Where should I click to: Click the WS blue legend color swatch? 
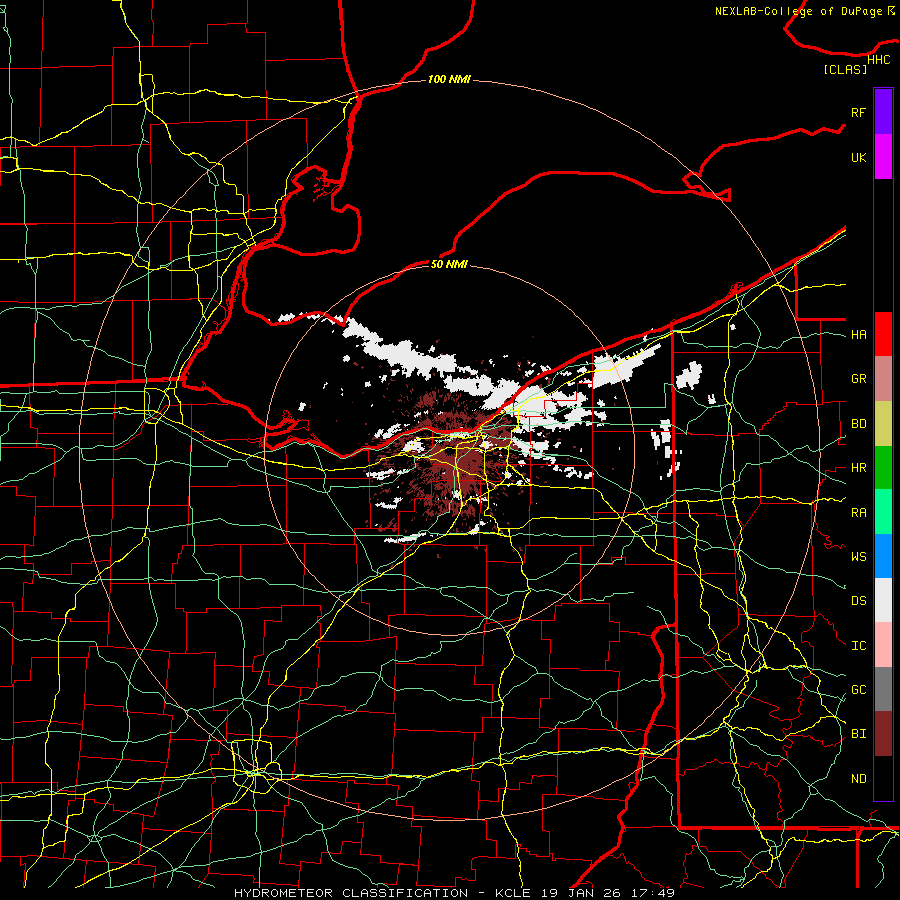883,556
